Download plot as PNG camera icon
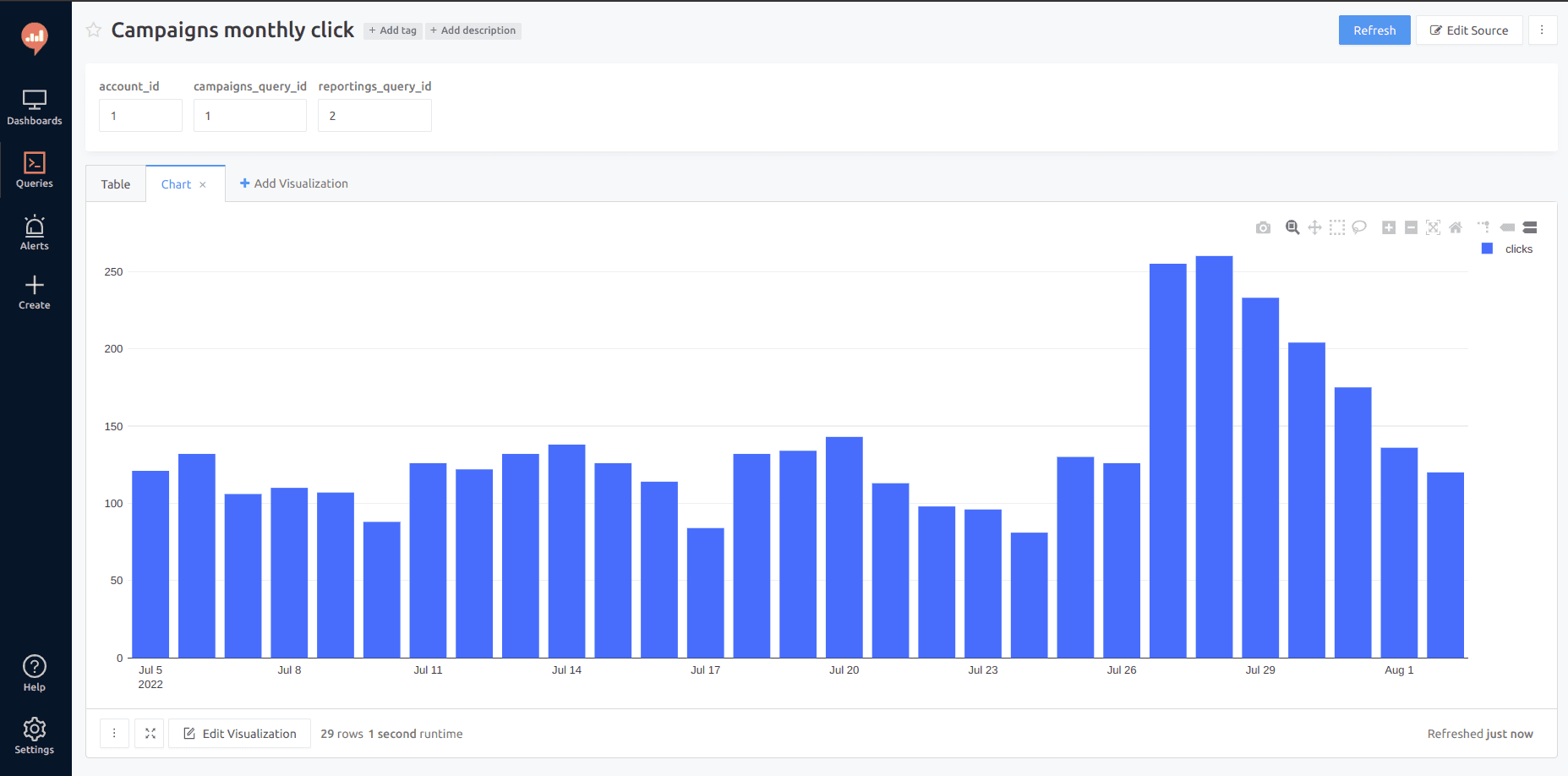The width and height of the screenshot is (1568, 776). click(1263, 227)
